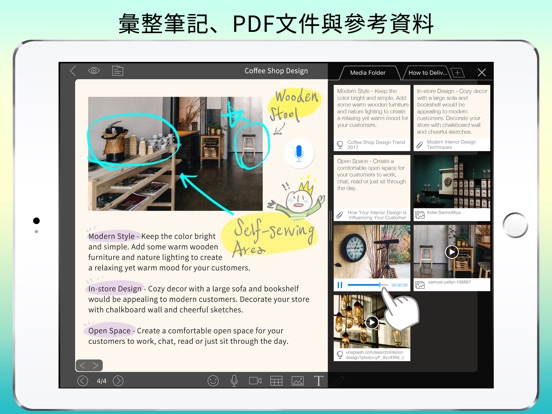
Task: Open the How to Deliv... tab
Action: pos(427,73)
